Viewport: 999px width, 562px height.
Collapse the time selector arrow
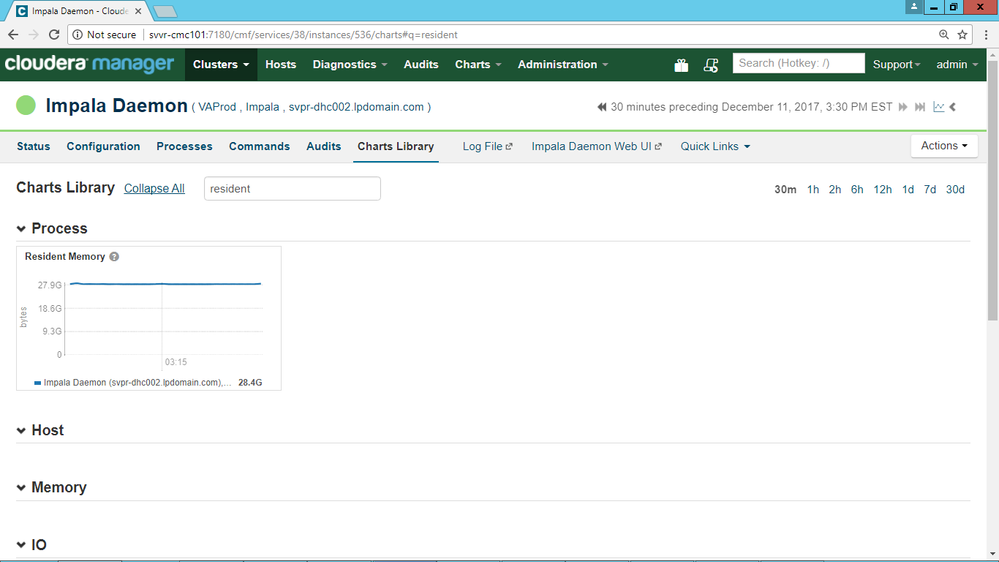pos(953,107)
